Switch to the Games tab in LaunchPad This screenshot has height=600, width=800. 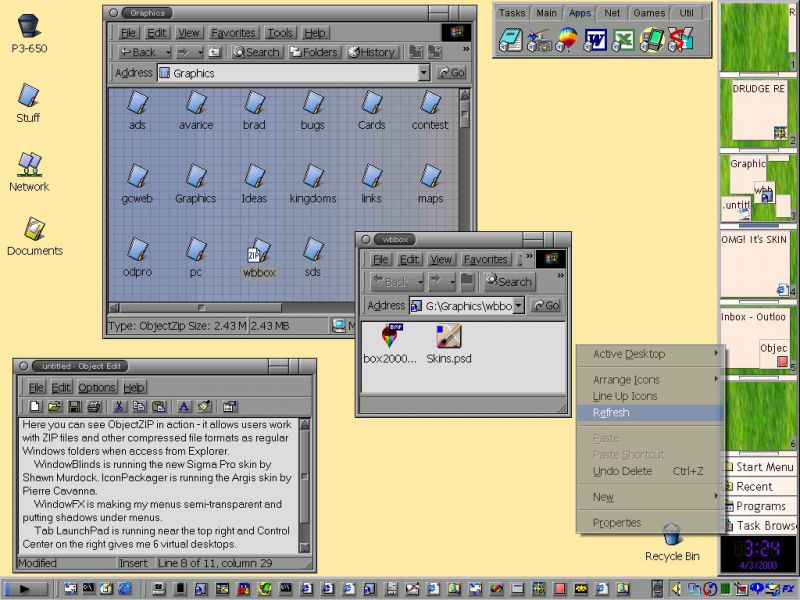click(x=648, y=13)
